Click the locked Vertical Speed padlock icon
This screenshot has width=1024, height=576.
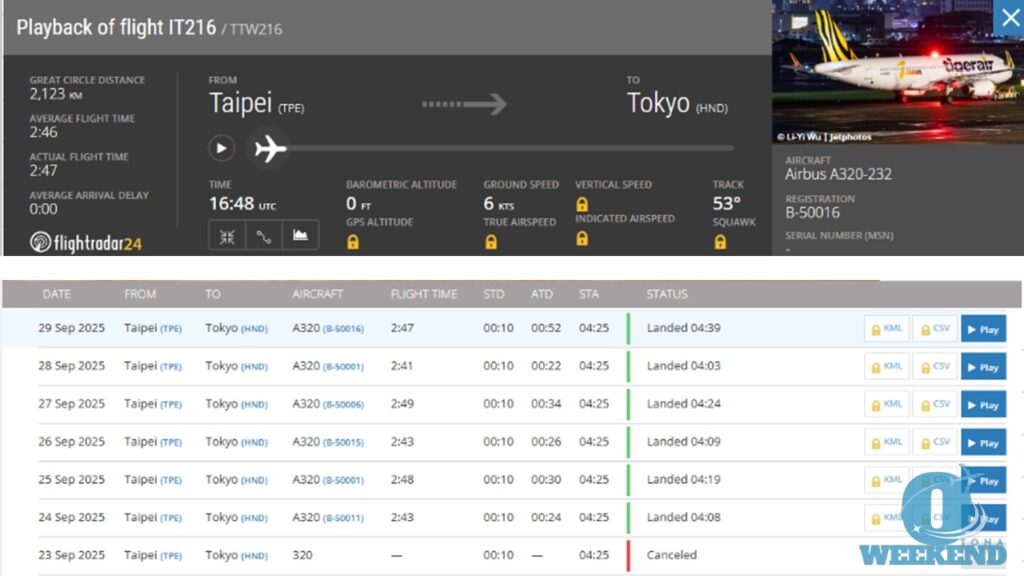click(x=582, y=204)
